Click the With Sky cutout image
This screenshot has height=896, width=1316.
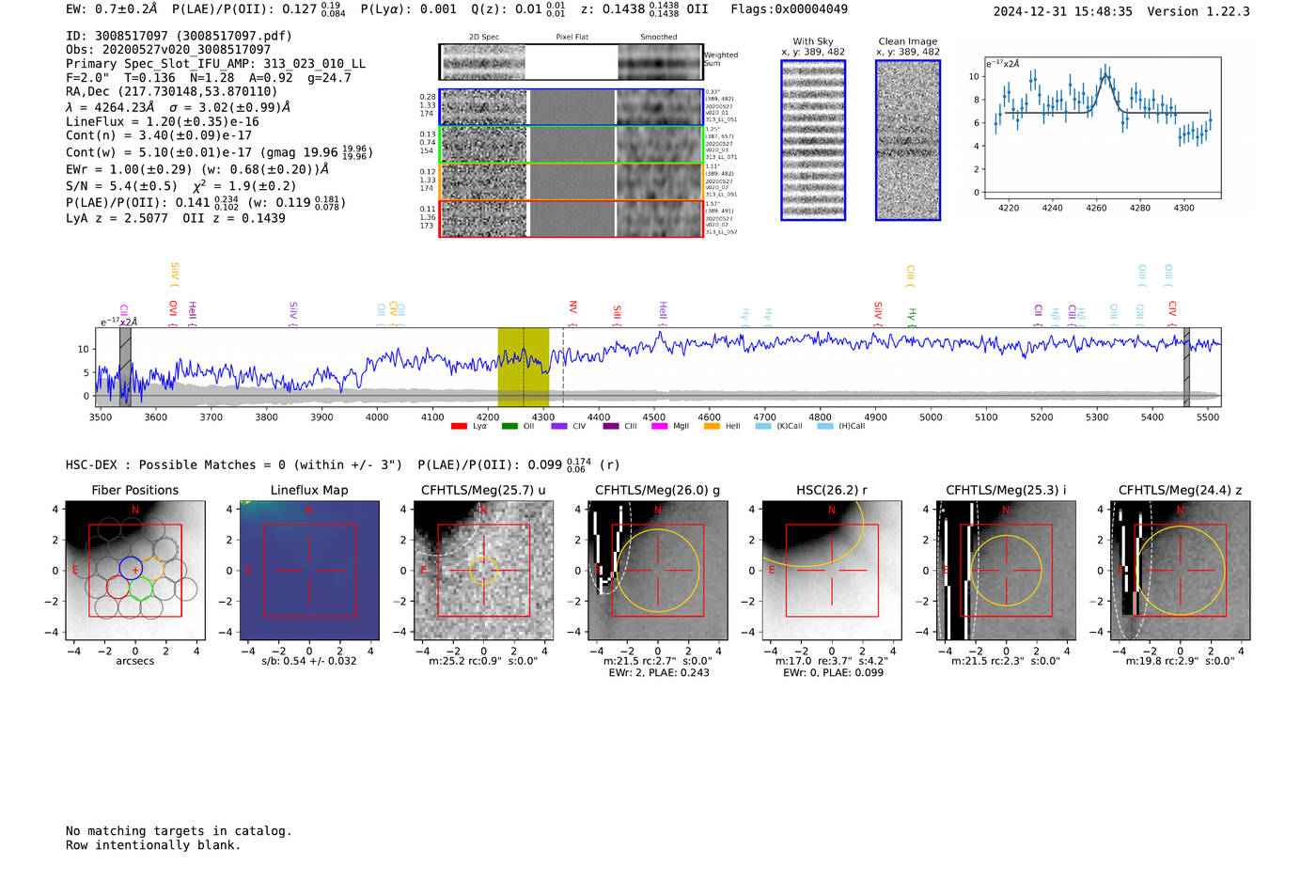tap(813, 140)
